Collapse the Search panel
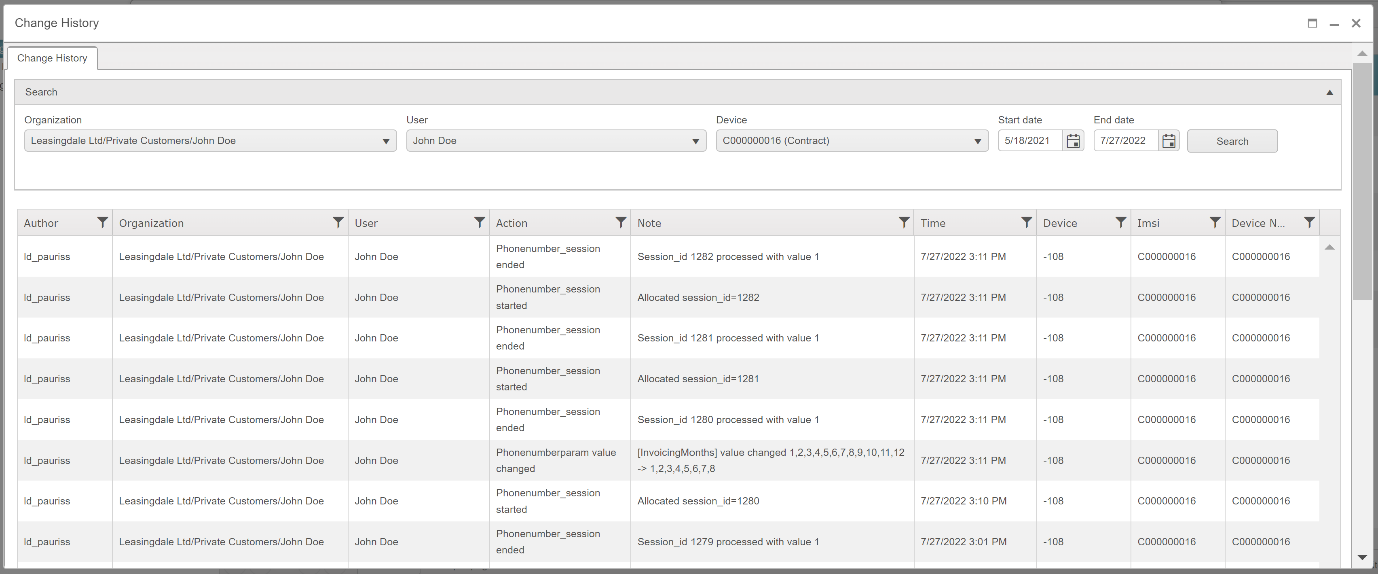The width and height of the screenshot is (1378, 574). 1329,92
